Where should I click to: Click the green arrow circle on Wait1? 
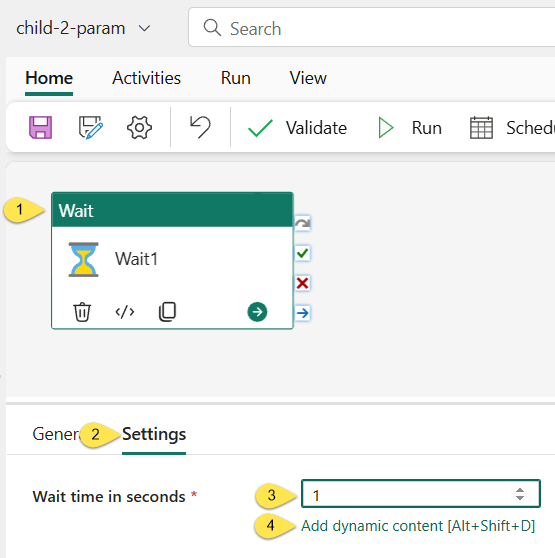tap(257, 312)
